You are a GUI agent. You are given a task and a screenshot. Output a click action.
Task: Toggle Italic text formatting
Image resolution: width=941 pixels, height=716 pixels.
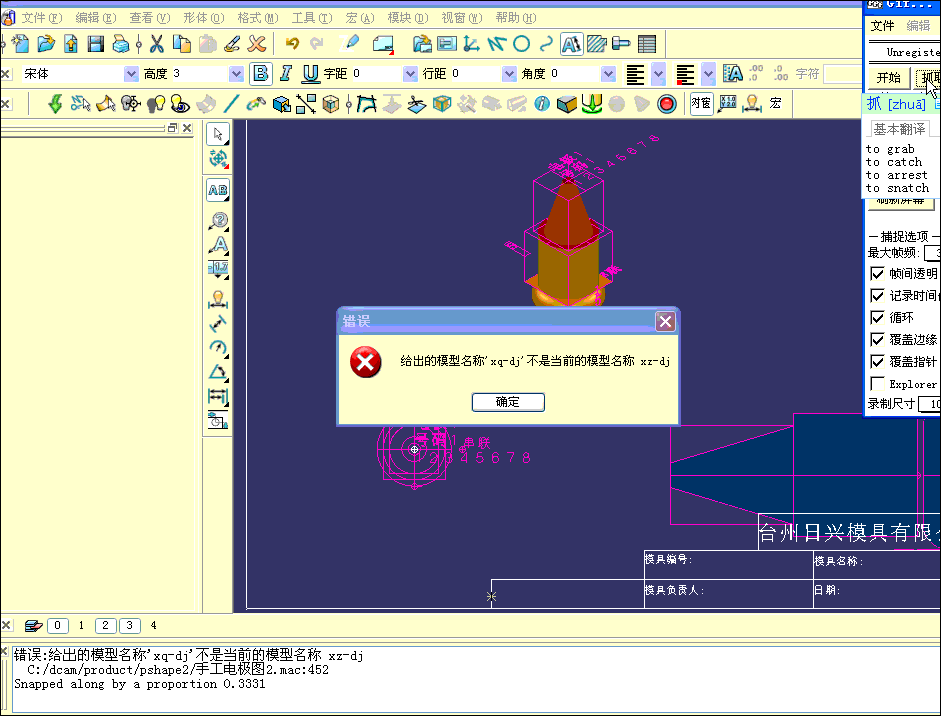click(286, 74)
